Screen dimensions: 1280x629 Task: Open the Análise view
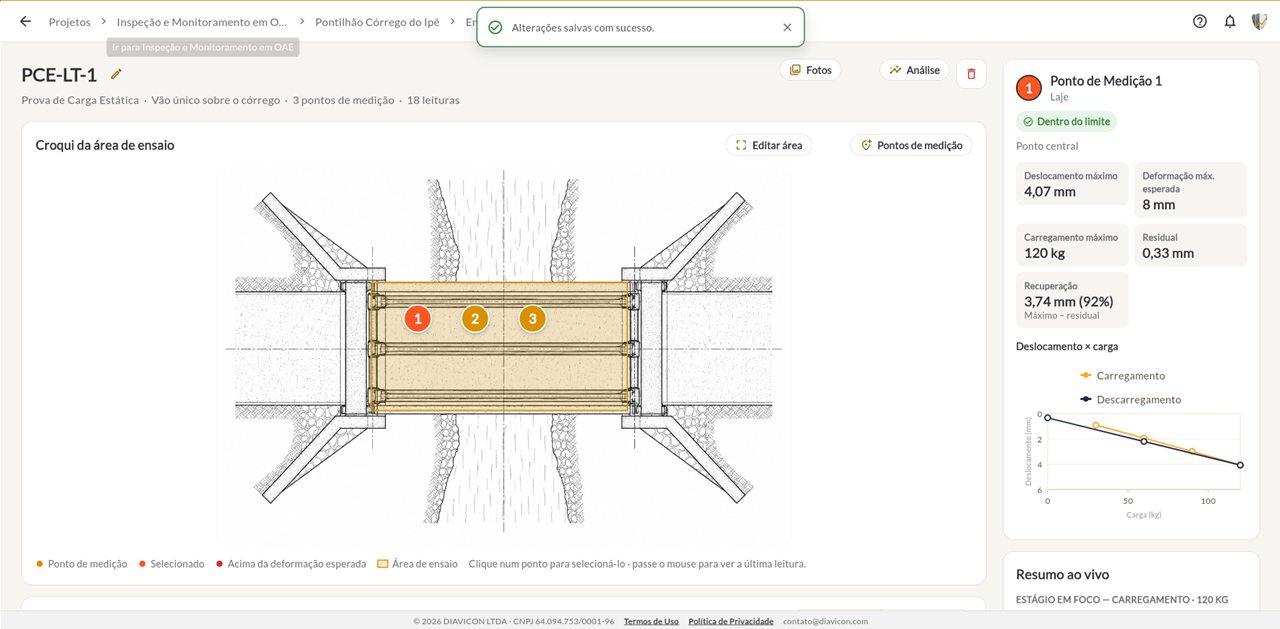point(914,70)
